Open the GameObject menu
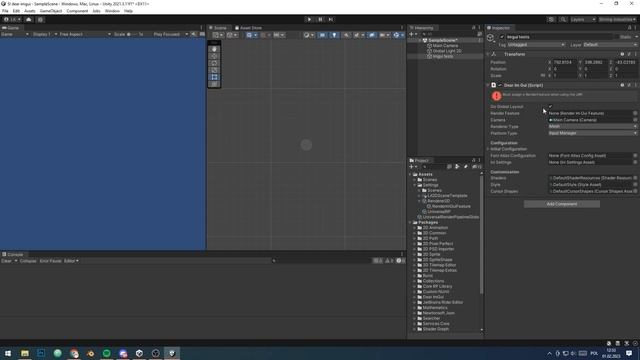This screenshot has height=360, width=640. point(51,11)
